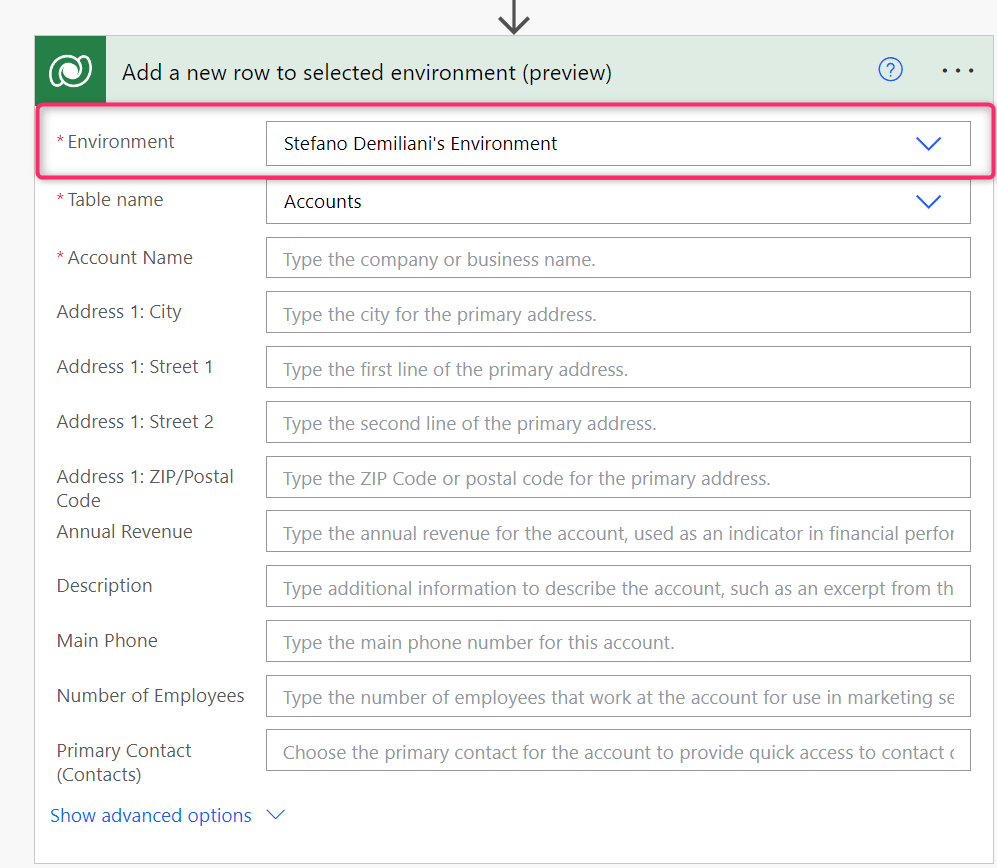
Task: Click the chevron beside Show advanced options
Action: tap(276, 815)
